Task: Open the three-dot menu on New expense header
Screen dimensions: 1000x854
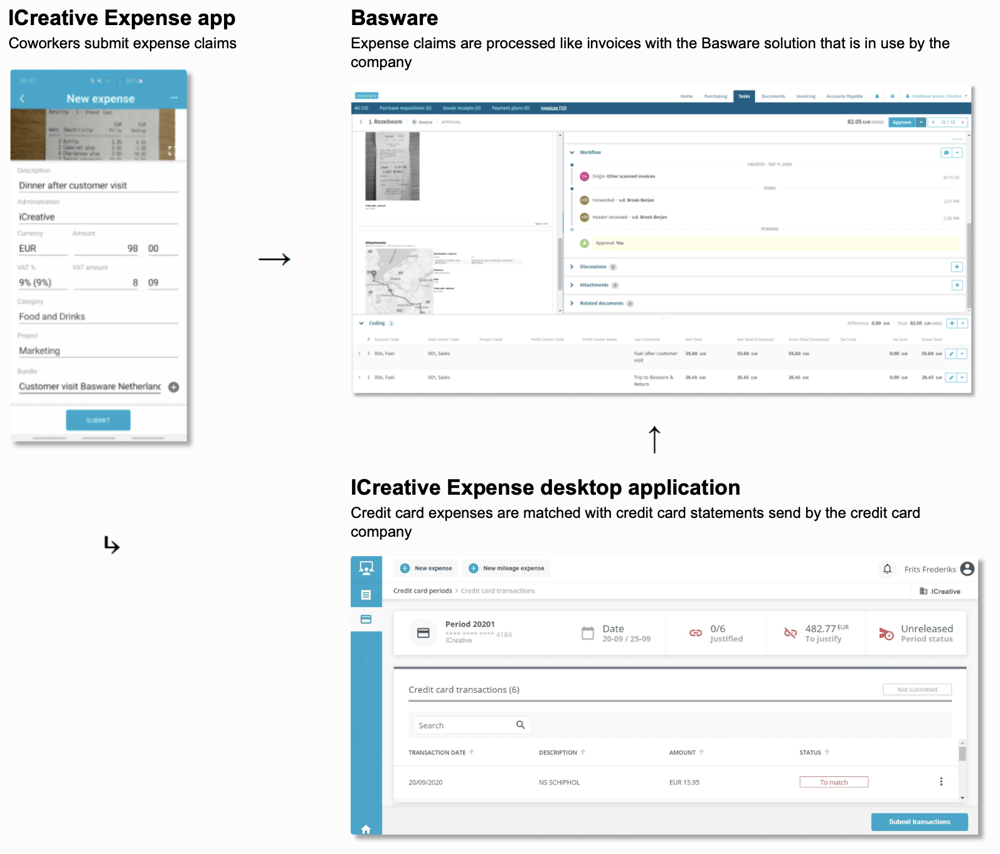Action: 174,98
